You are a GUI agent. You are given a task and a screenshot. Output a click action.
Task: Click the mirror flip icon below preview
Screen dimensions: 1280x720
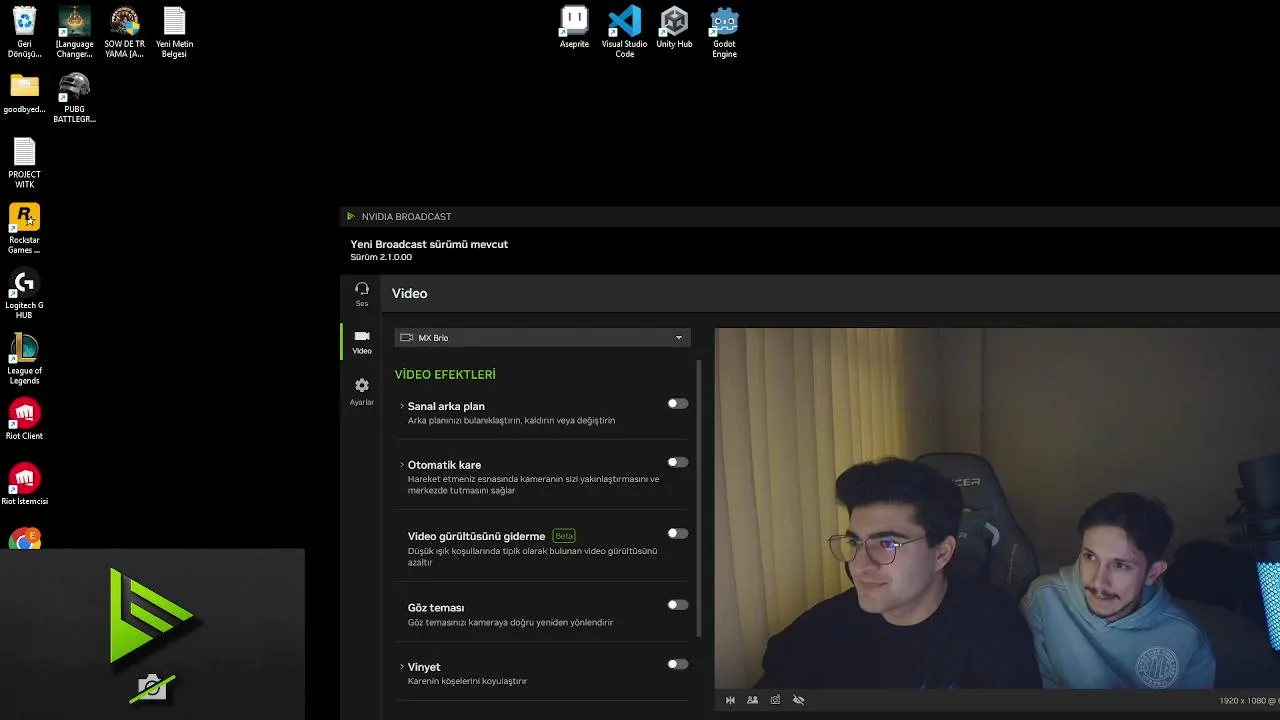click(730, 700)
